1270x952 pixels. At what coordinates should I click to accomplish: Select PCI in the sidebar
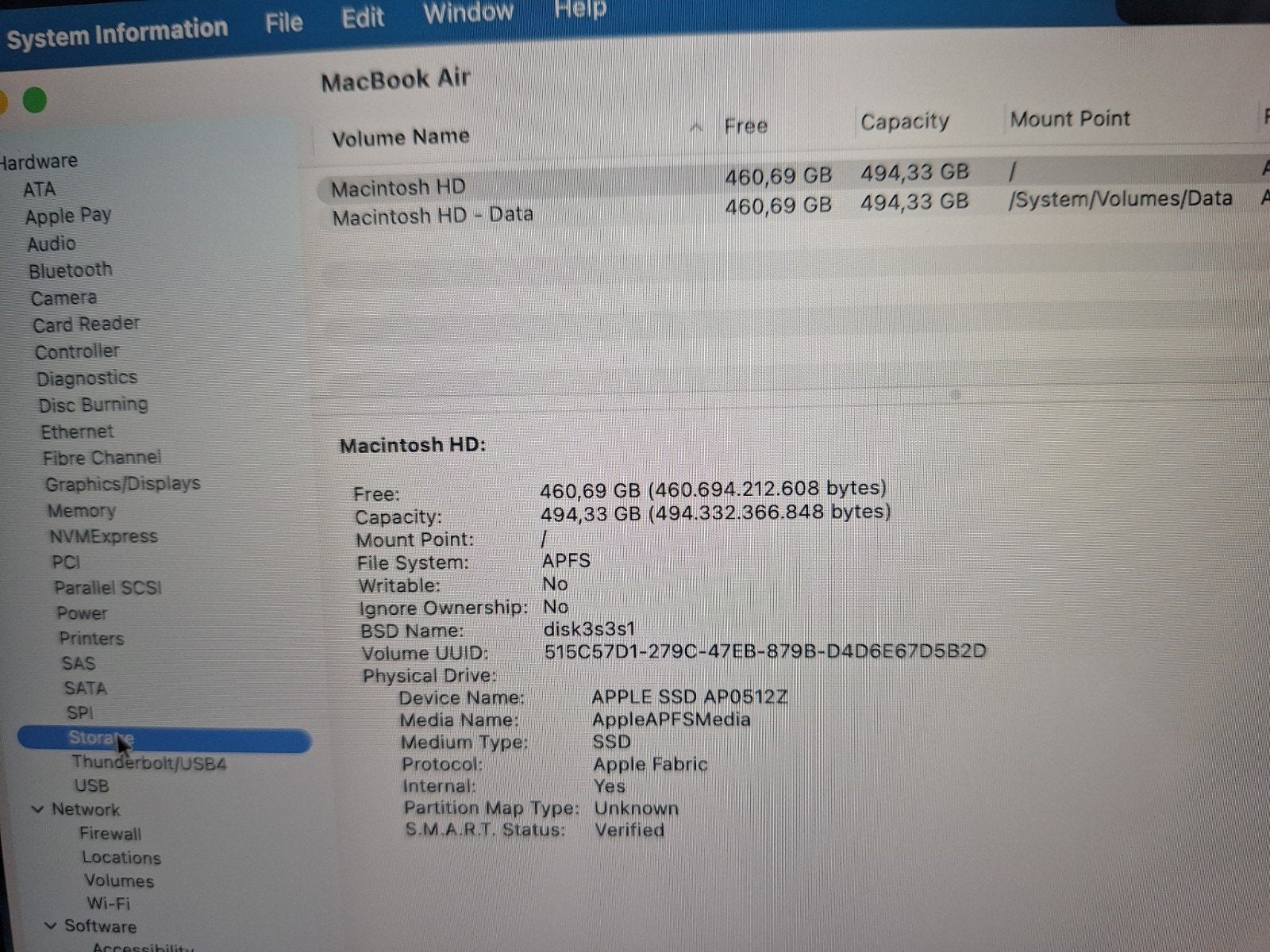coord(66,562)
